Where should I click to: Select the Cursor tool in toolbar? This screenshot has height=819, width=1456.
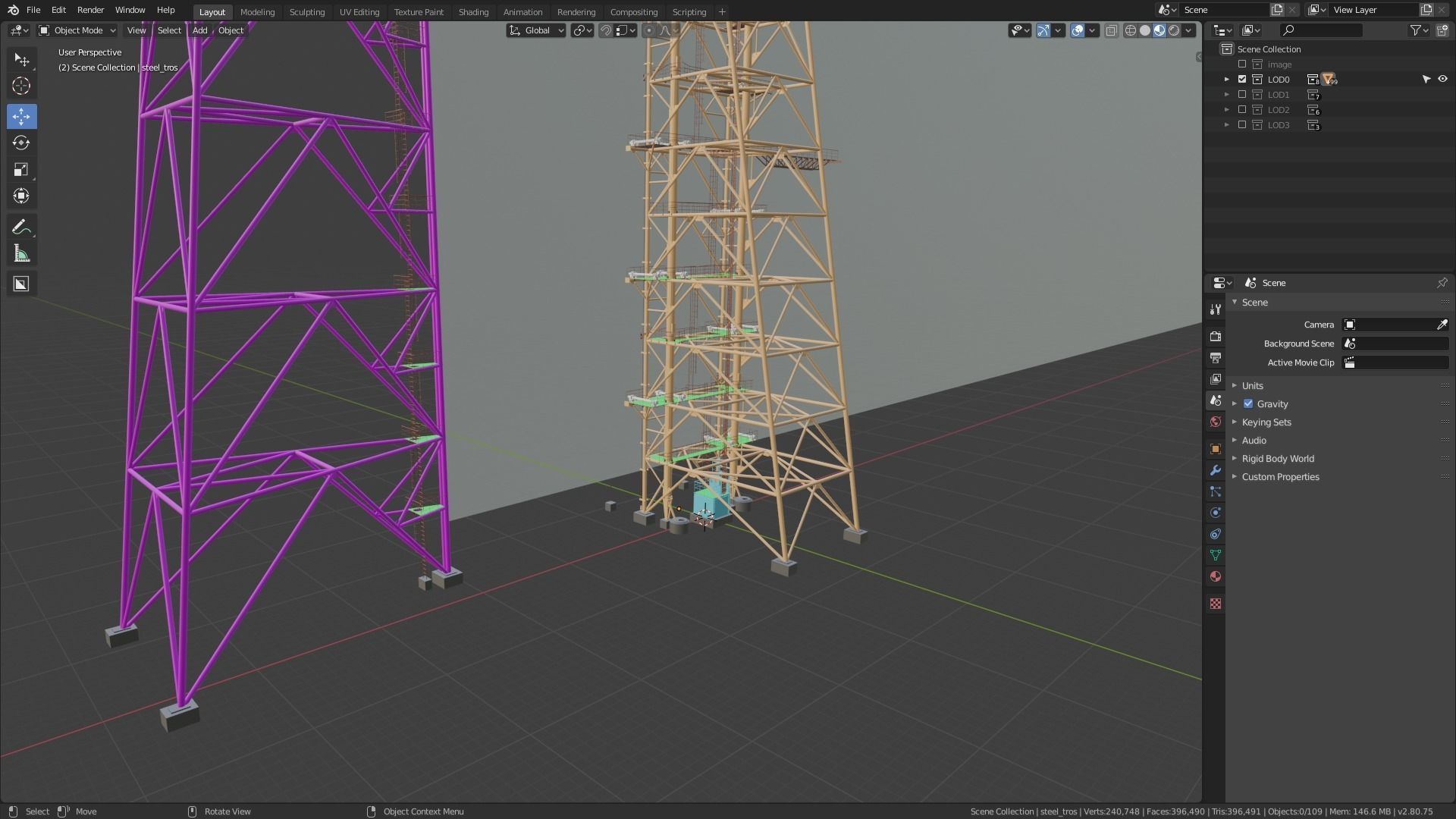pos(21,86)
